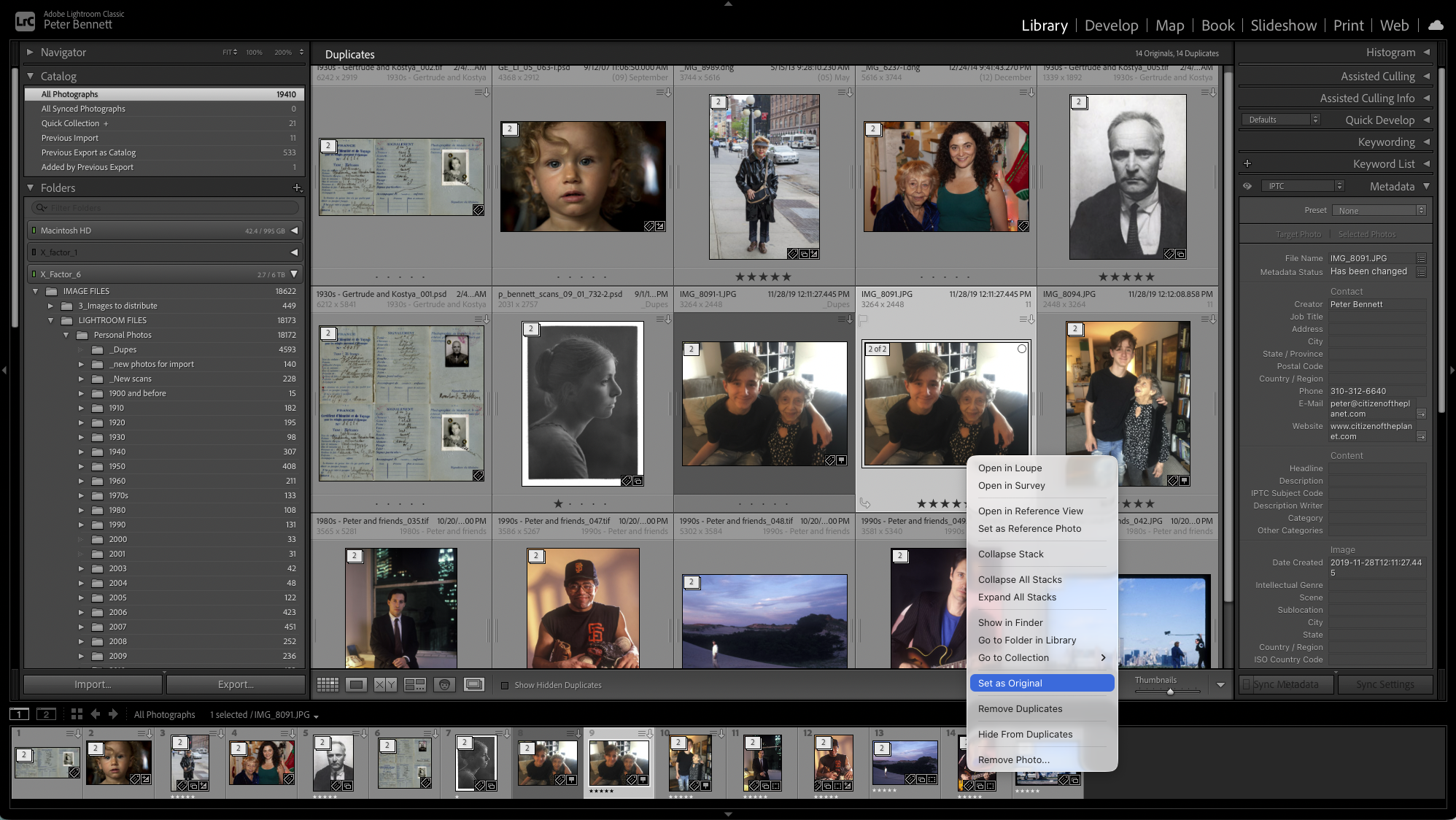The width and height of the screenshot is (1456, 820).
Task: Click keyword badge on IMG_8091-1.JPG thumbnail
Action: click(829, 460)
